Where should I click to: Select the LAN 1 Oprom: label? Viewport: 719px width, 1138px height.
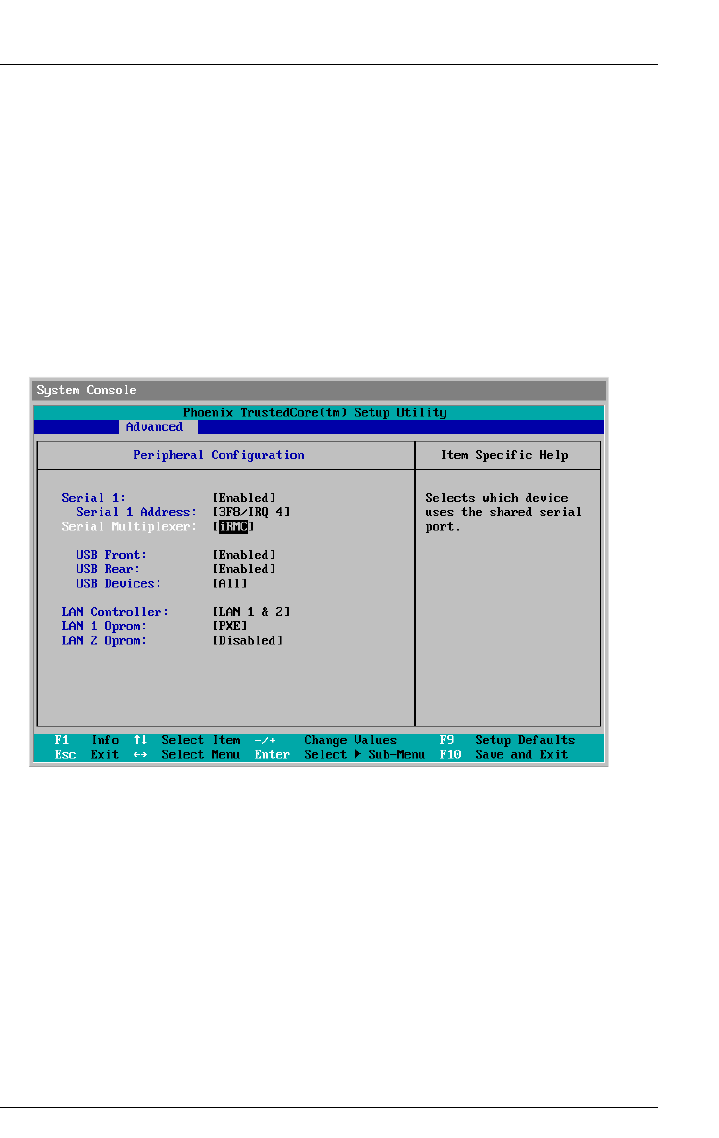click(104, 626)
